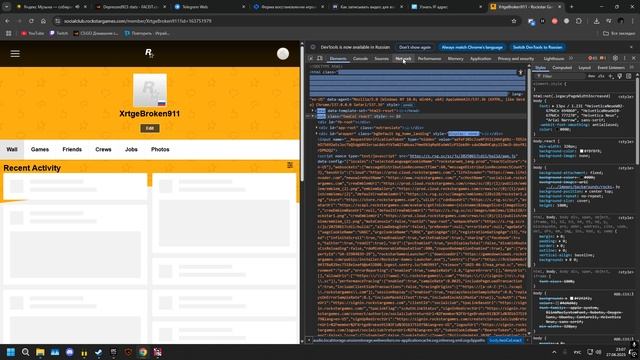Screen dimensions: 640x360
Task: Close the DevTools panel
Action: click(x=634, y=58)
